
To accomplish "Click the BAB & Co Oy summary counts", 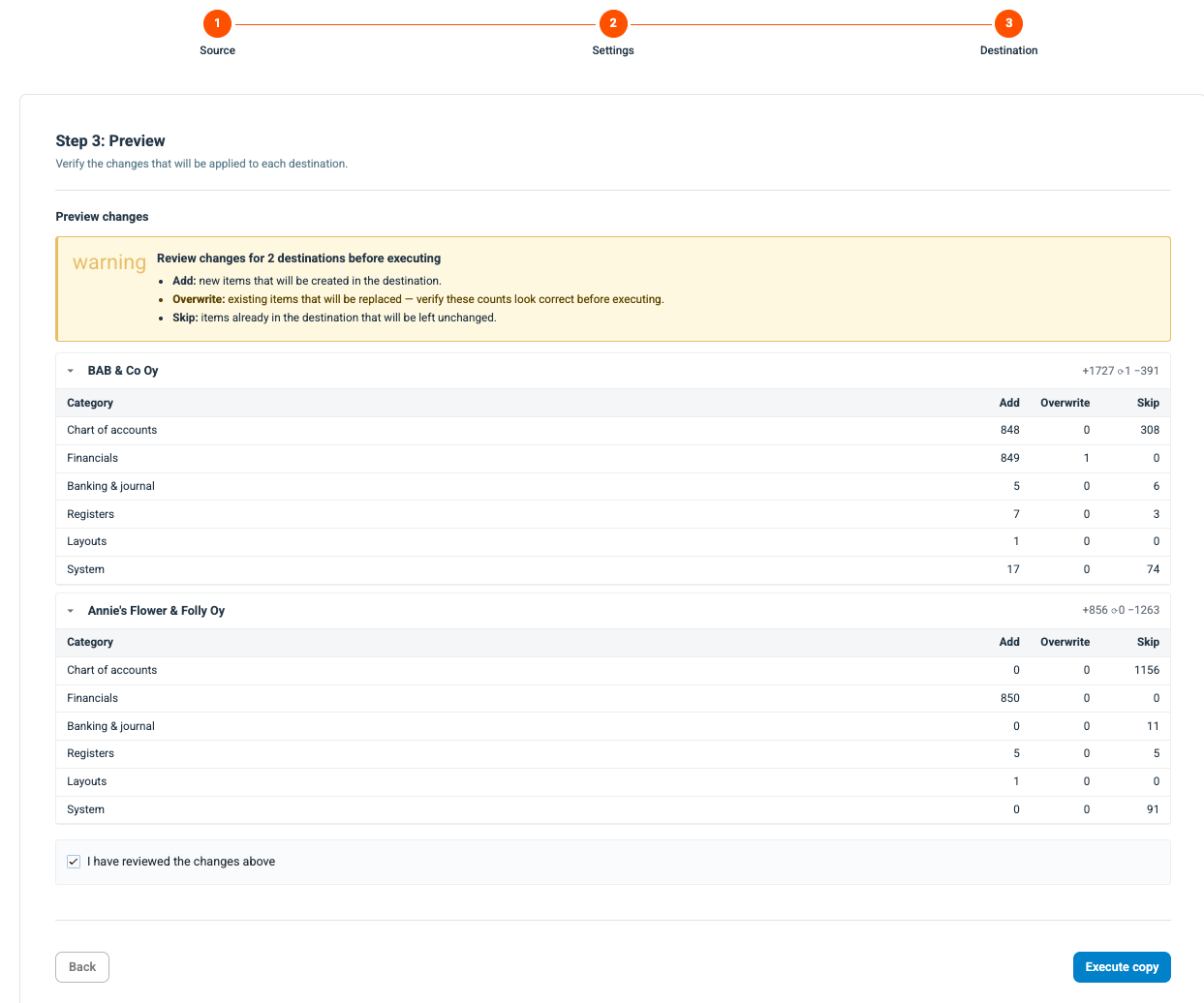I will click(1121, 371).
